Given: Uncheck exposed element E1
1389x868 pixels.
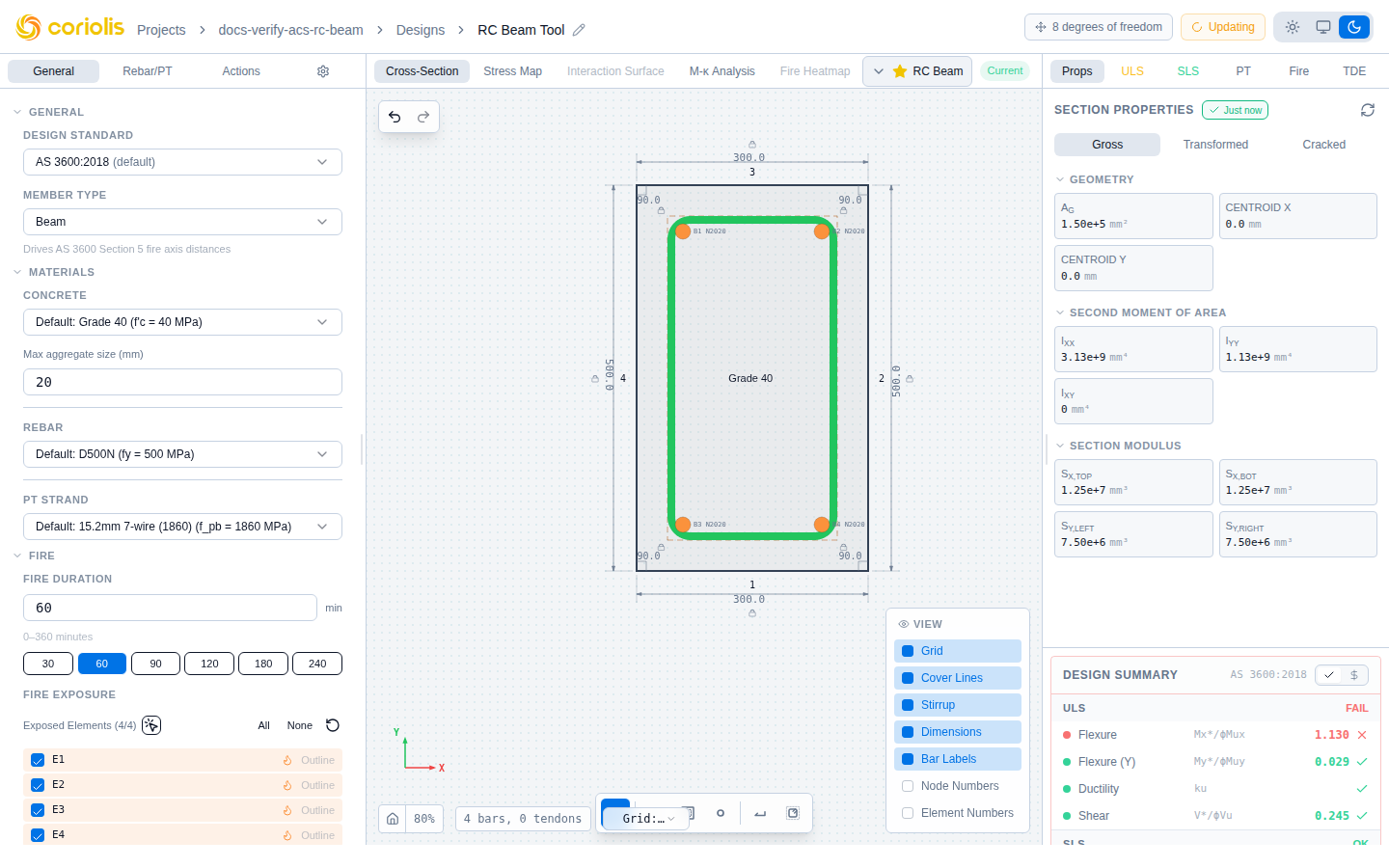Looking at the screenshot, I should [x=38, y=760].
